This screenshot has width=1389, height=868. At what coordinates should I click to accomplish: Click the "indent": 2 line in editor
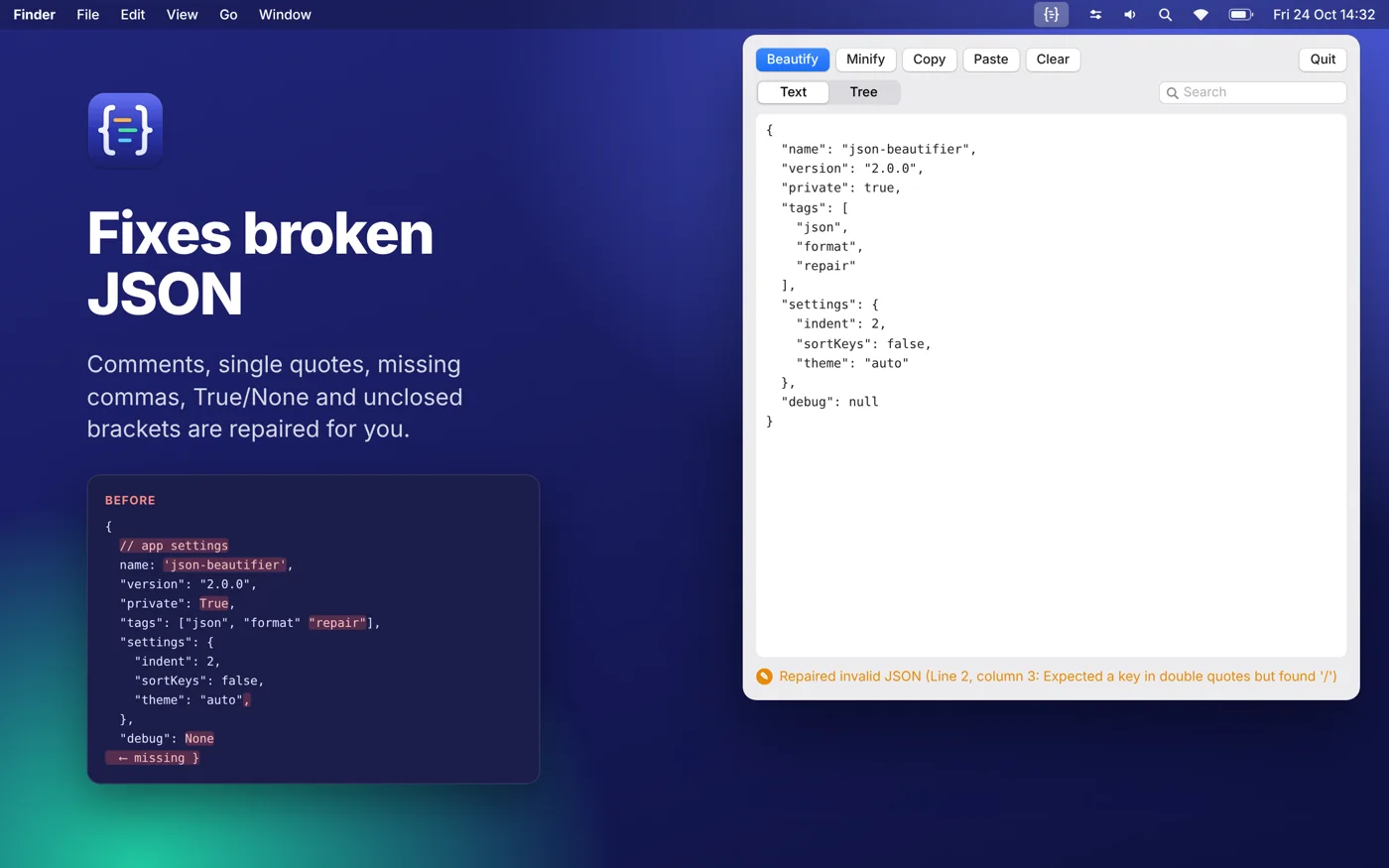pos(841,324)
